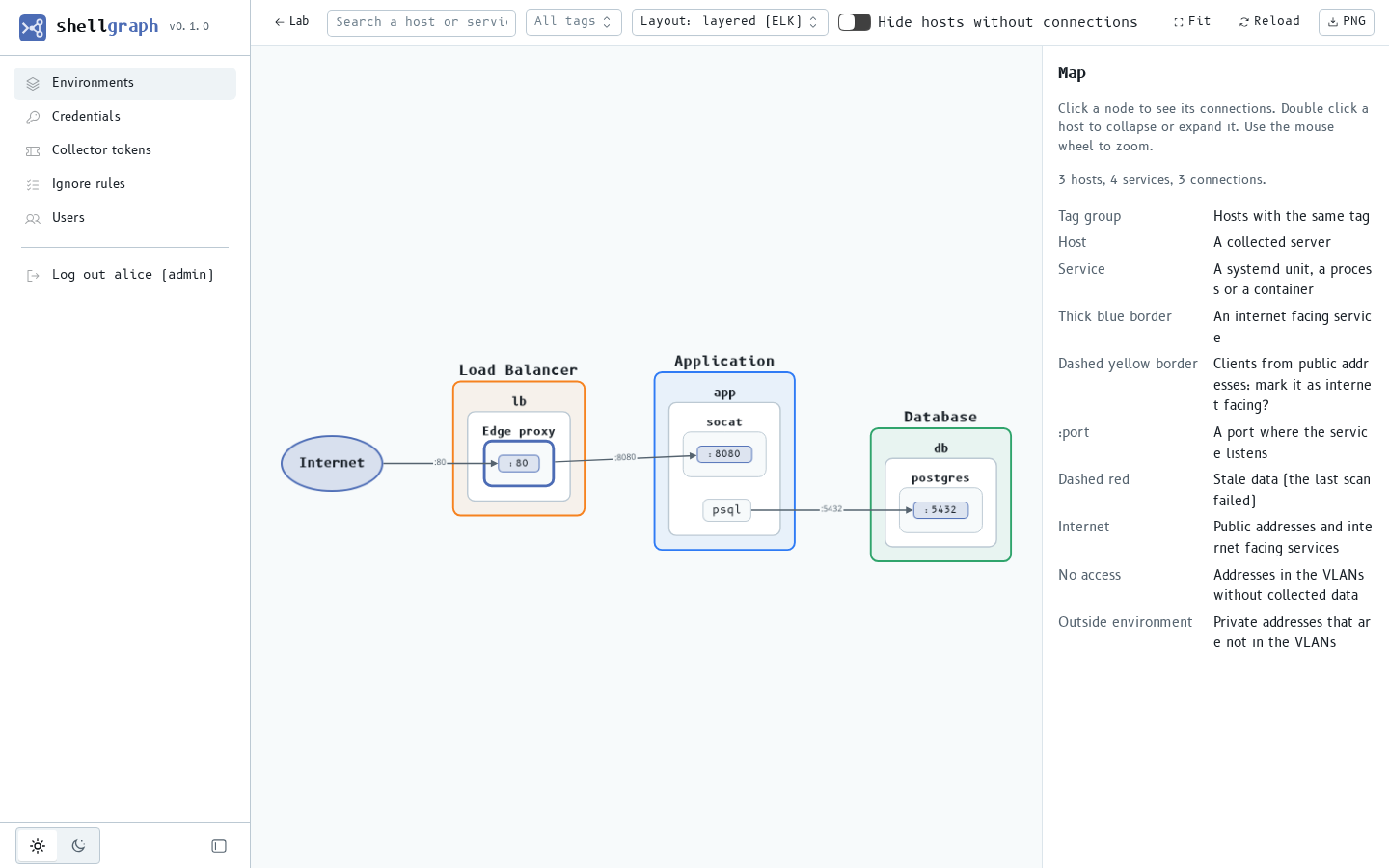Click the :5432 connection edge label

(x=831, y=509)
